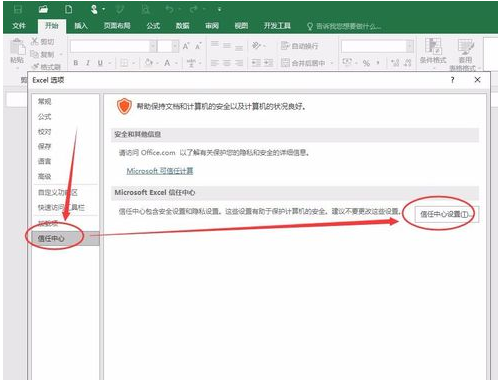Screen dimensions: 498x380
Task: Click the 信任中心设置 button
Action: coord(446,214)
